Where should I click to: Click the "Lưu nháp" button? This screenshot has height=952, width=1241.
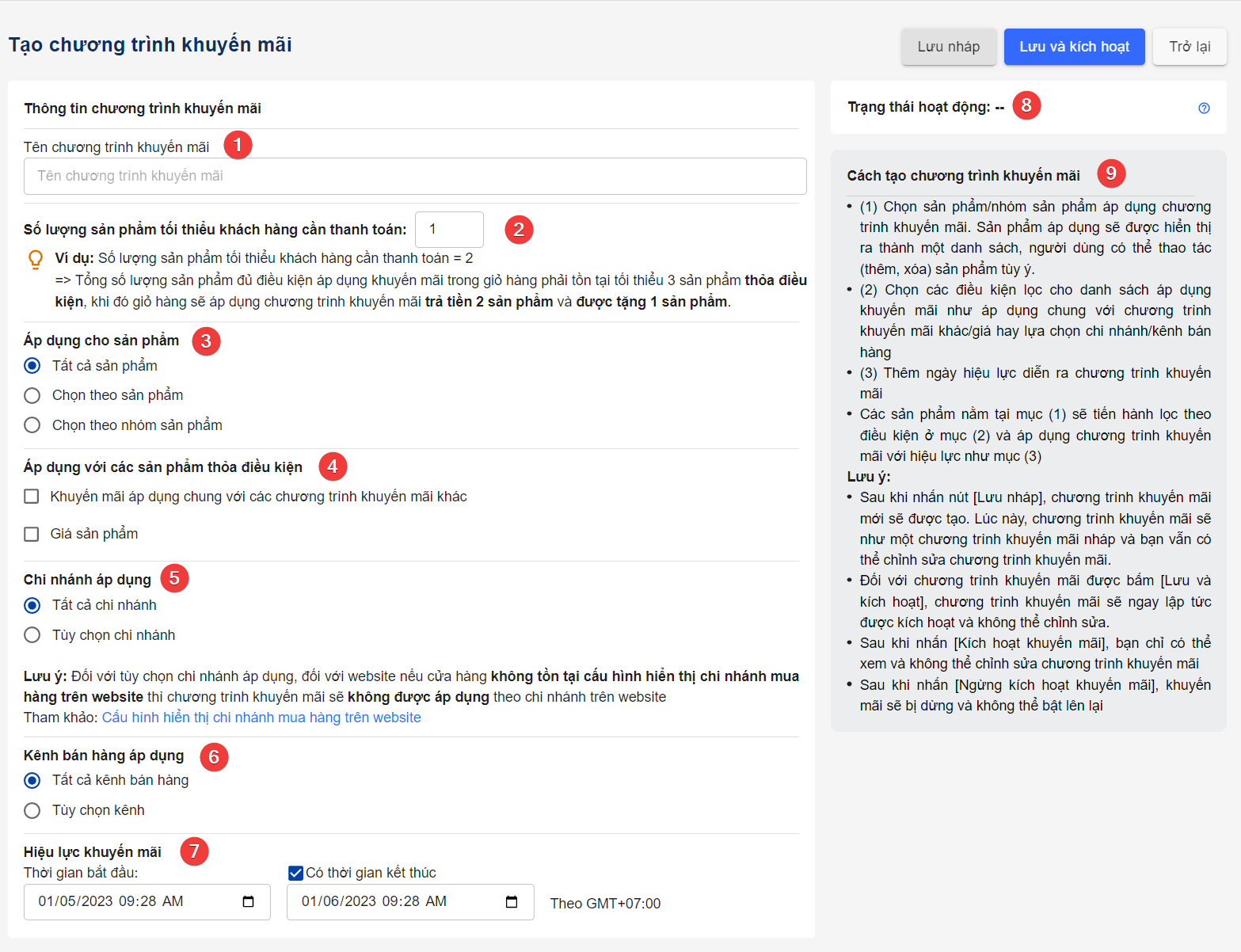(948, 47)
